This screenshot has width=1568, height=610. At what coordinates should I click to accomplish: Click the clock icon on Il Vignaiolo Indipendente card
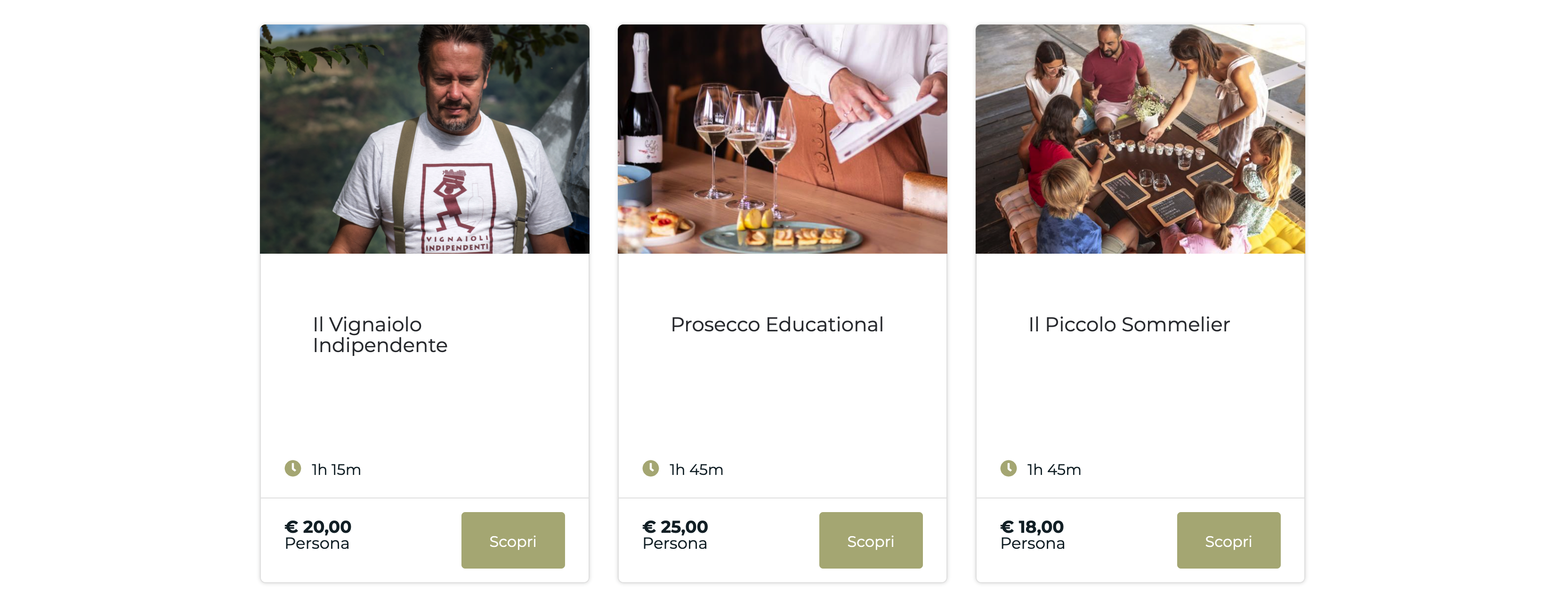(x=293, y=468)
